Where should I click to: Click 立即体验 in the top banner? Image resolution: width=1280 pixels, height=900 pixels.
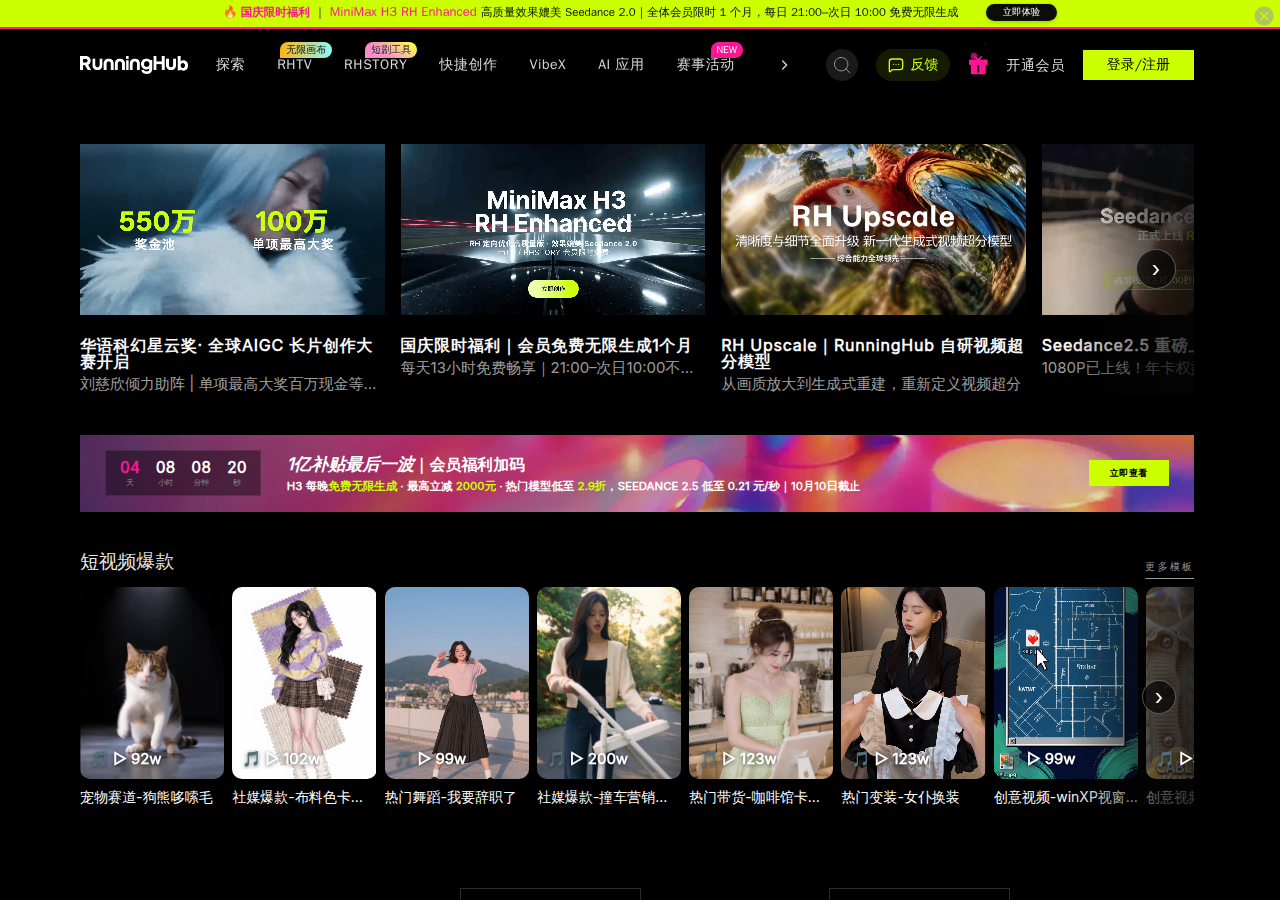point(1021,12)
